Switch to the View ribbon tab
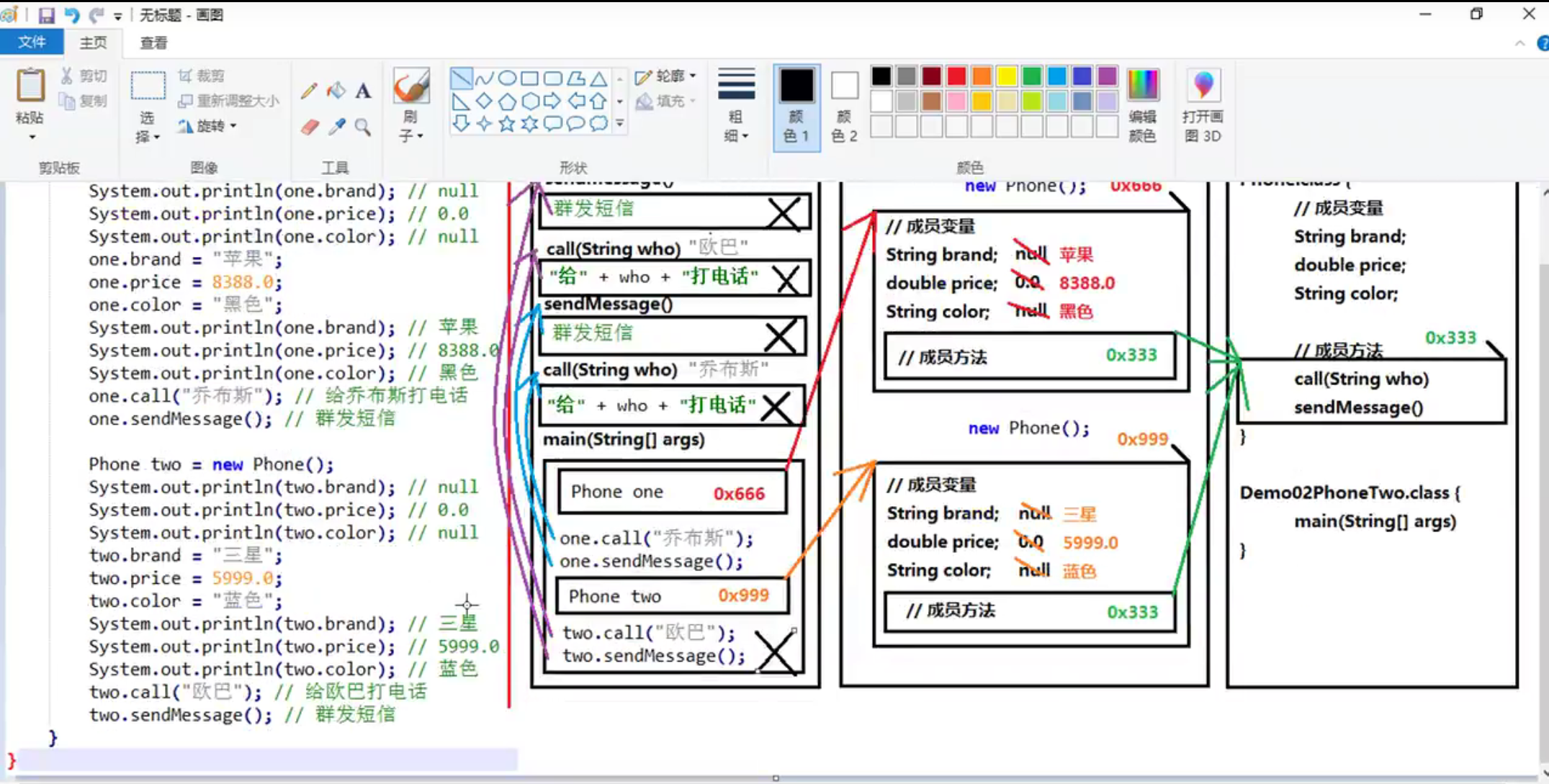 (153, 43)
